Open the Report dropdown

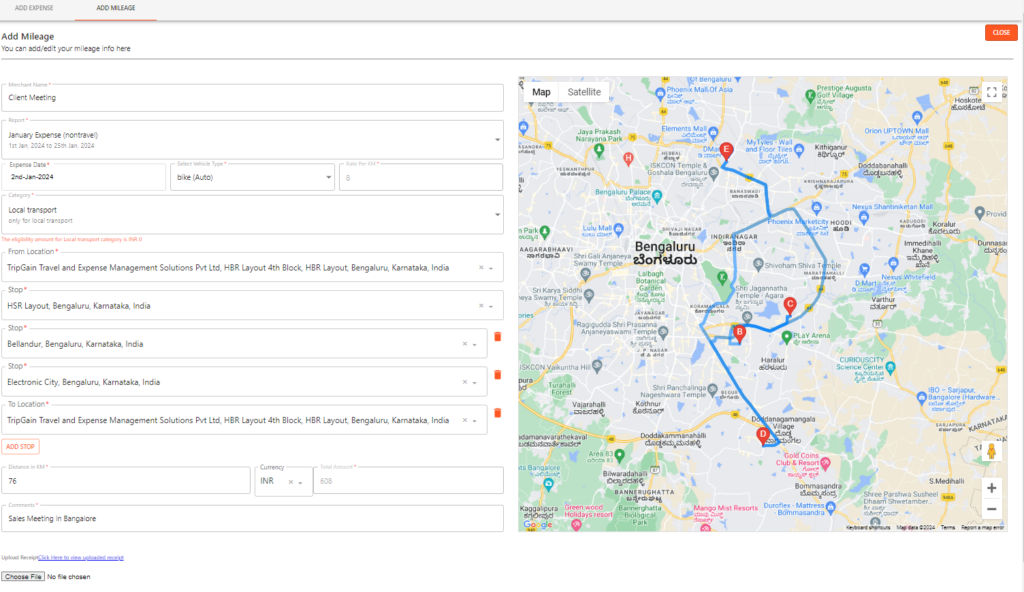point(252,139)
